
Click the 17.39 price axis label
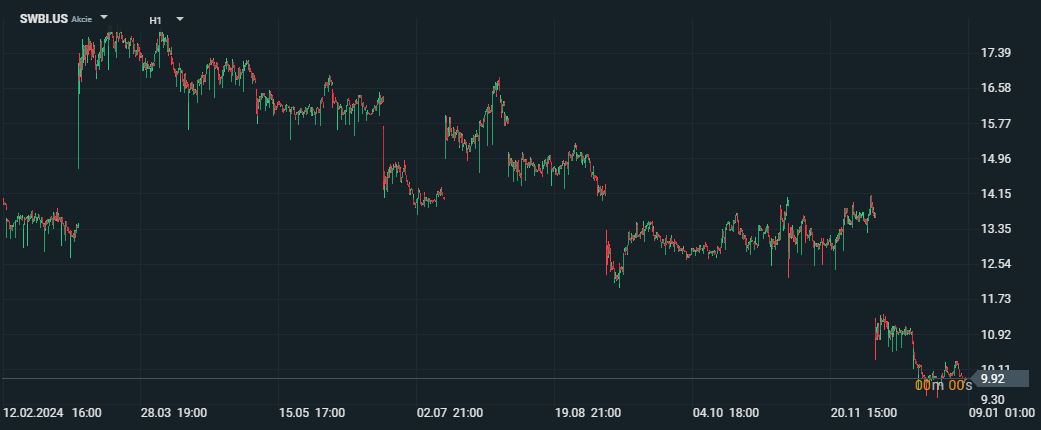point(995,53)
